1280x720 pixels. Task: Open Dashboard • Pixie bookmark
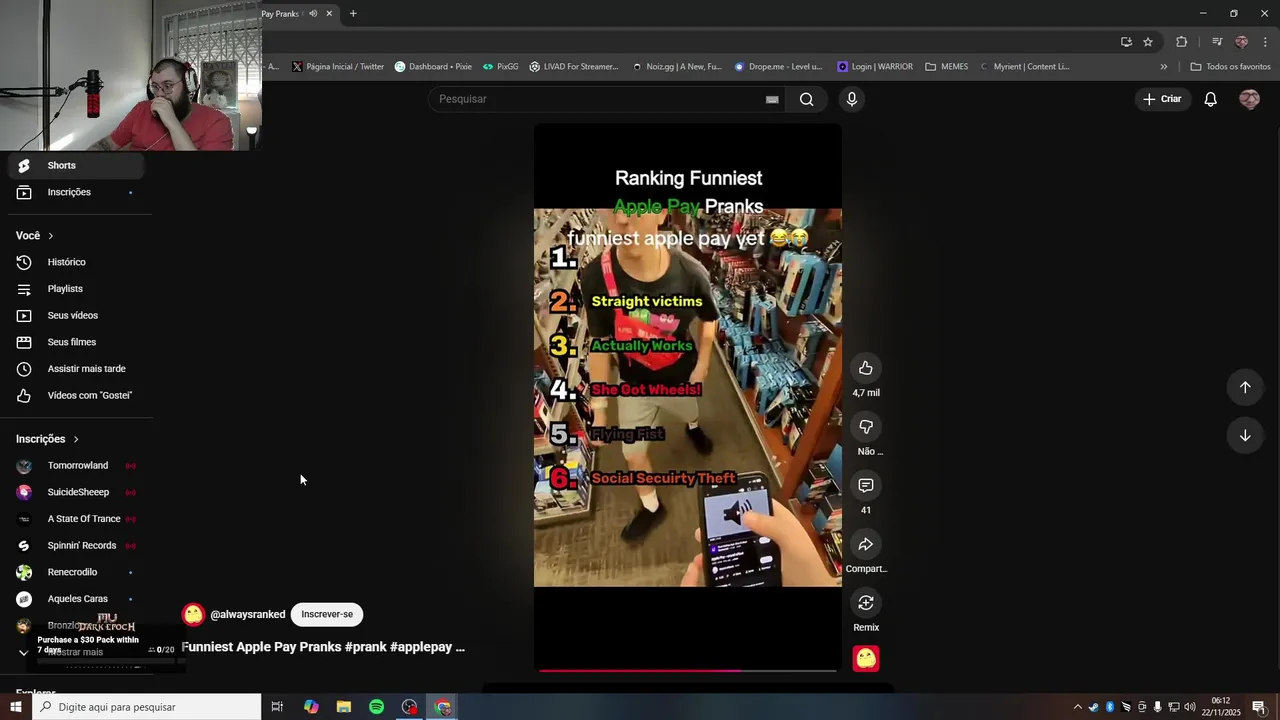pos(433,67)
